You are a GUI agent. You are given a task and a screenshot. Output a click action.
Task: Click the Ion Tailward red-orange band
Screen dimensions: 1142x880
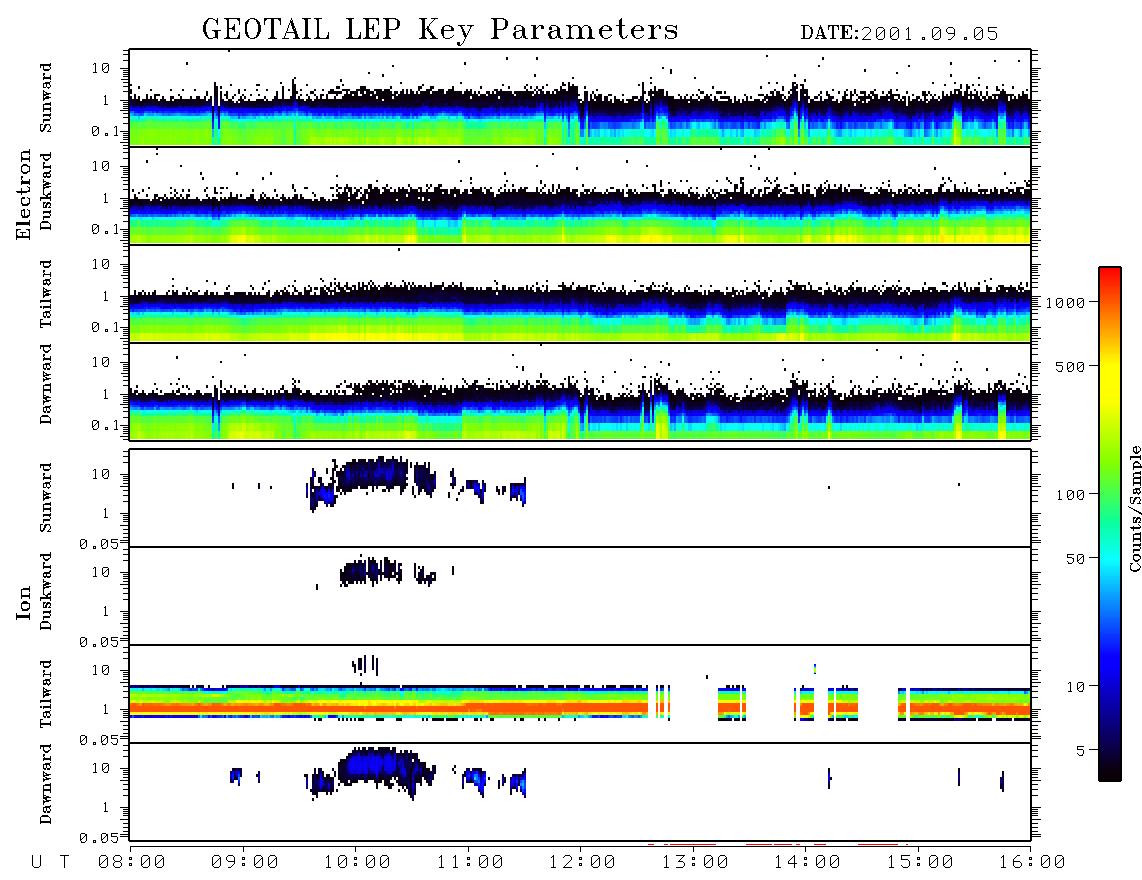tap(388, 707)
